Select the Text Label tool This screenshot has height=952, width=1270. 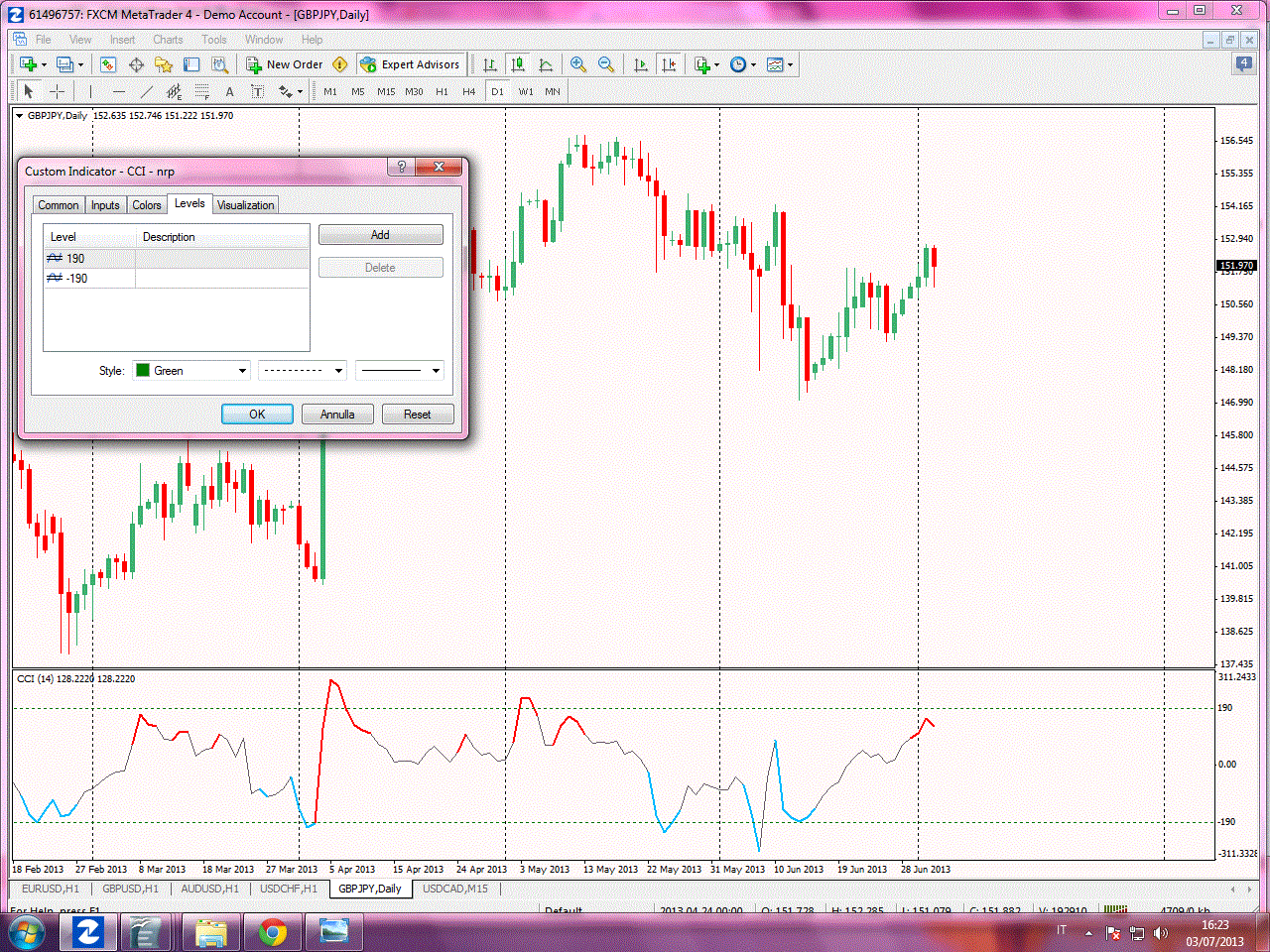pyautogui.click(x=258, y=91)
